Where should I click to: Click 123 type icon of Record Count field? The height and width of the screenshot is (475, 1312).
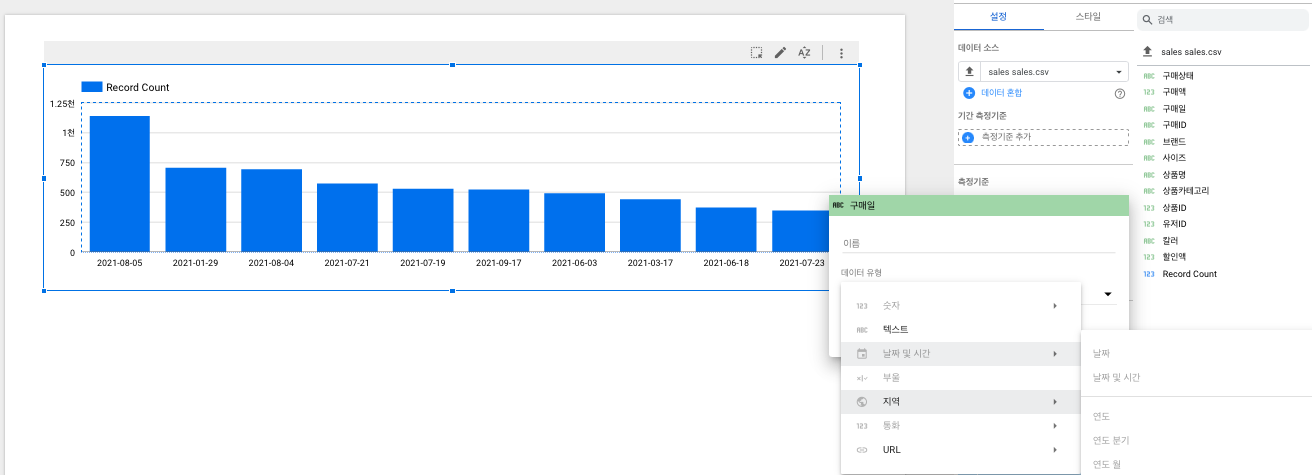[1148, 274]
